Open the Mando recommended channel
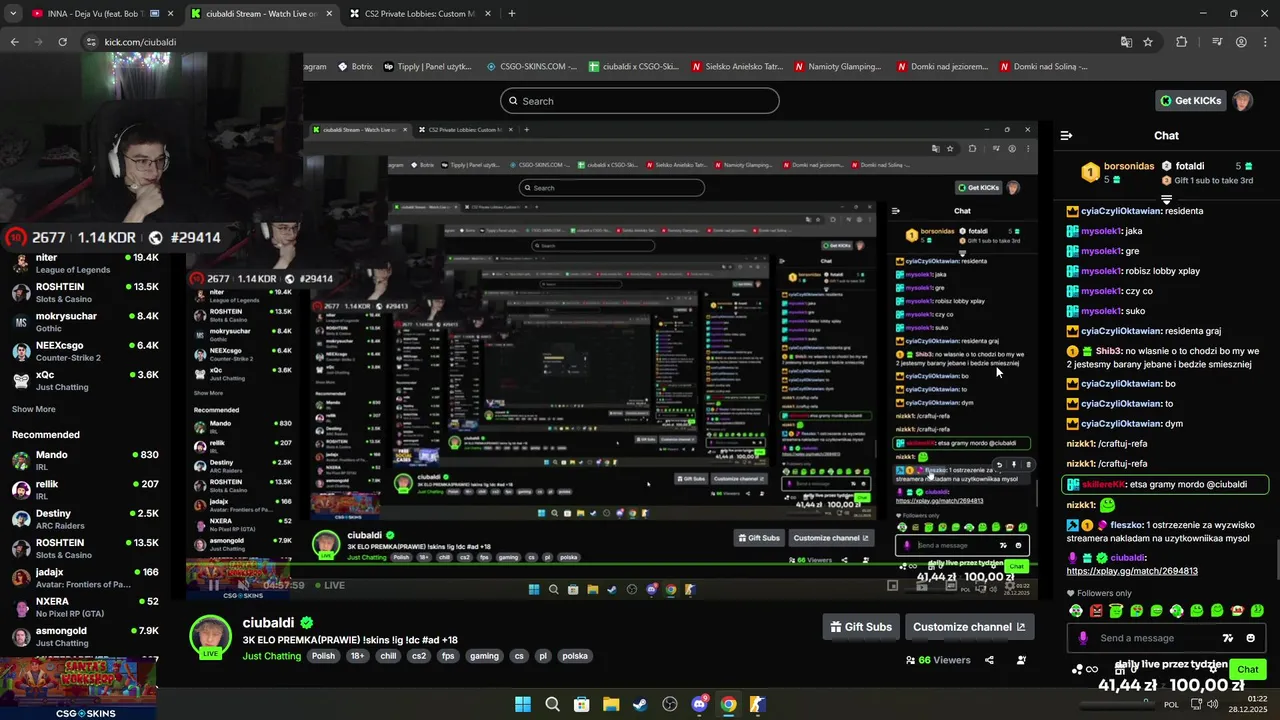Viewport: 1280px width, 720px height. click(x=85, y=460)
